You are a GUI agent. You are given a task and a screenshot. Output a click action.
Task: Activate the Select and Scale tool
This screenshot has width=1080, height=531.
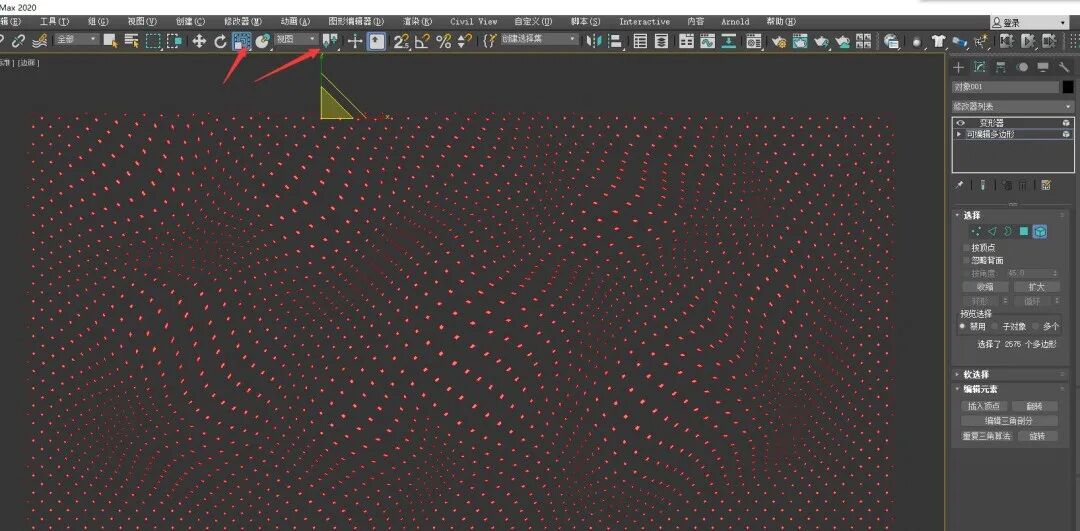(x=241, y=41)
